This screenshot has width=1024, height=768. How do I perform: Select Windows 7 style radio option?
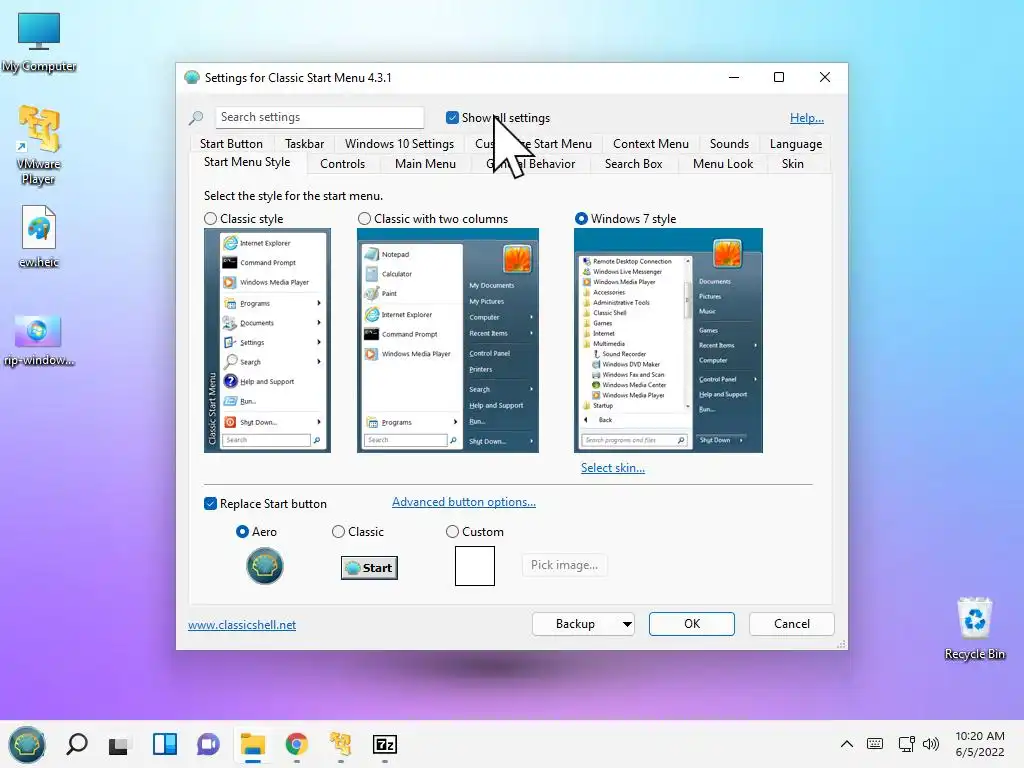[581, 218]
